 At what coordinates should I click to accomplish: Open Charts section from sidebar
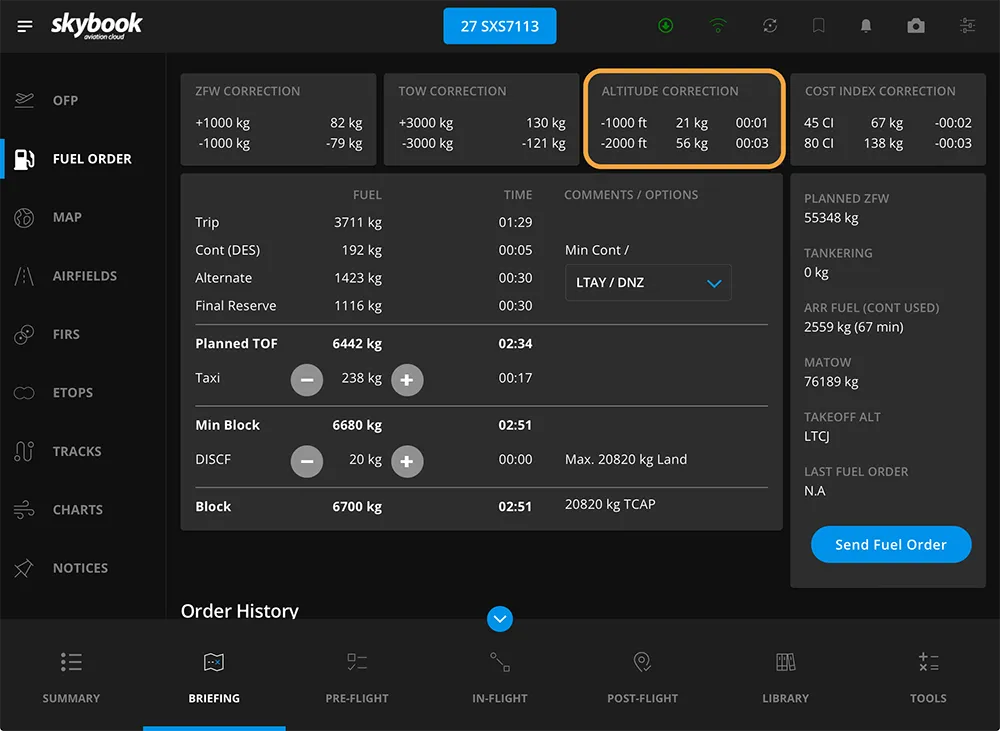[77, 510]
